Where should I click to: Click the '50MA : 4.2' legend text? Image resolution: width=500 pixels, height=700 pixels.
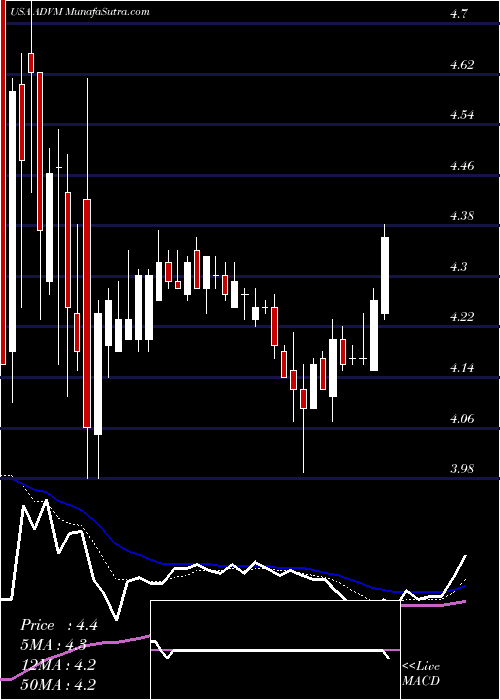click(x=58, y=685)
